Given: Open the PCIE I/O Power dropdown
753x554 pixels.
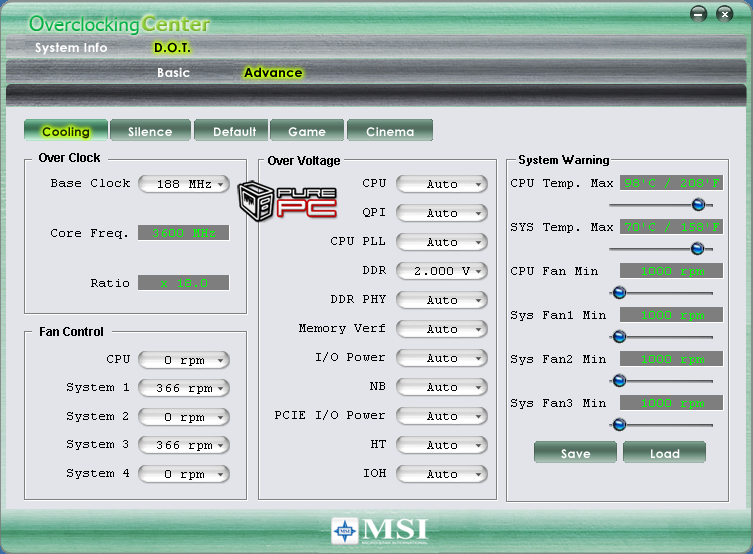Looking at the screenshot, I should point(442,416).
